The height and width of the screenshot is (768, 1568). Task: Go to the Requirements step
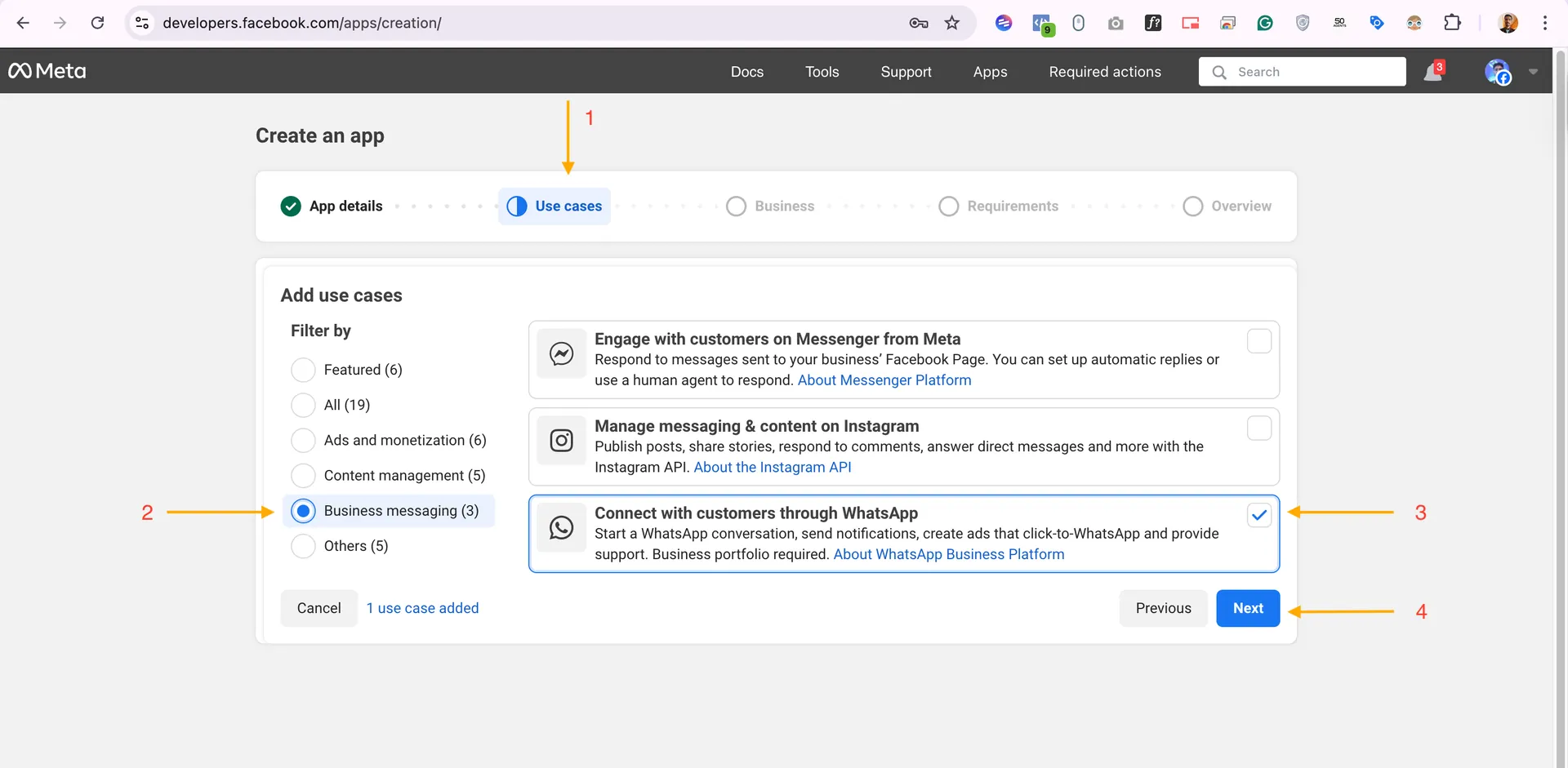999,206
